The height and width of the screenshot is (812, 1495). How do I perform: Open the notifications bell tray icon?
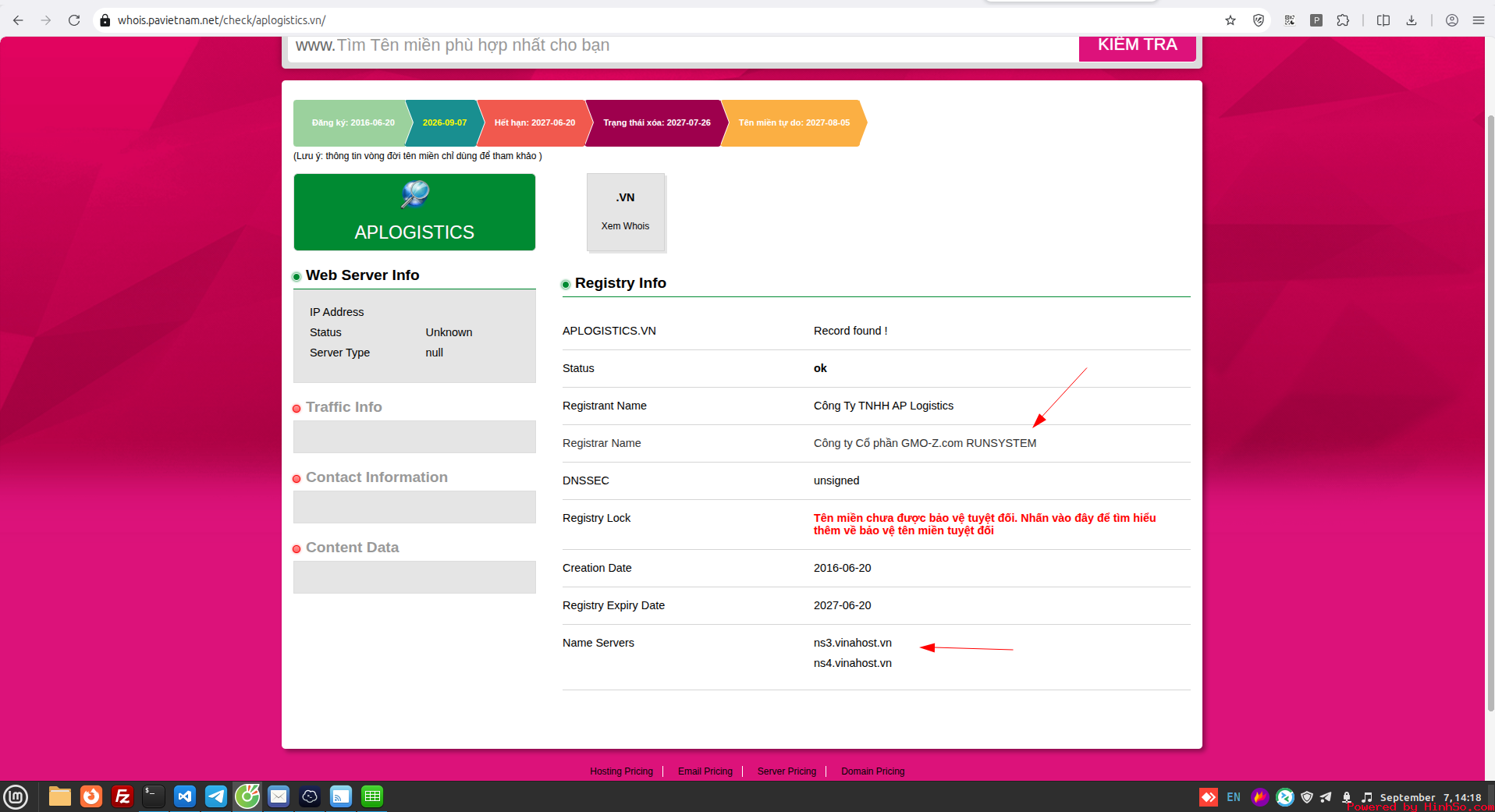[x=1347, y=797]
